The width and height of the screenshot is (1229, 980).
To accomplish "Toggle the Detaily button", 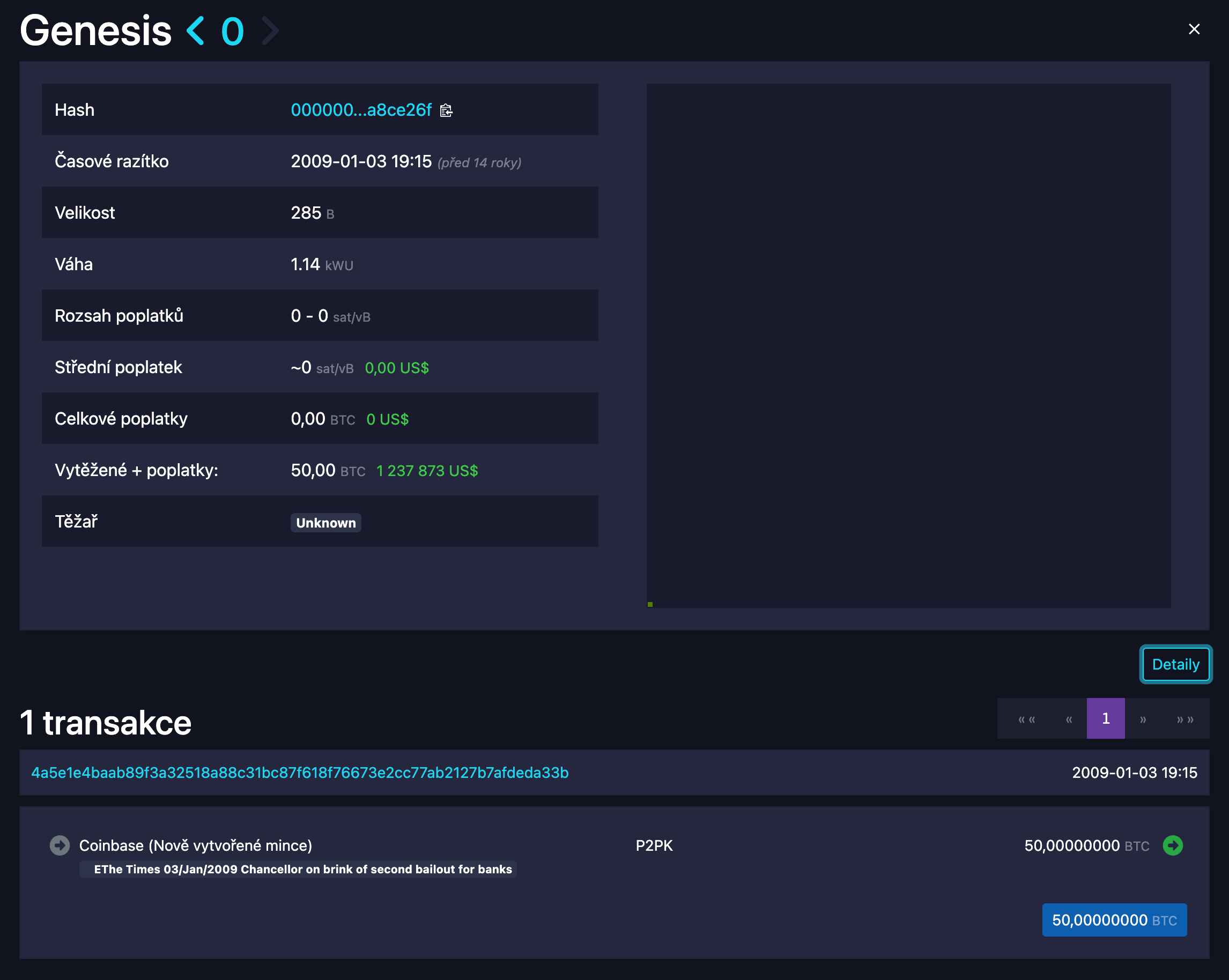I will point(1175,664).
